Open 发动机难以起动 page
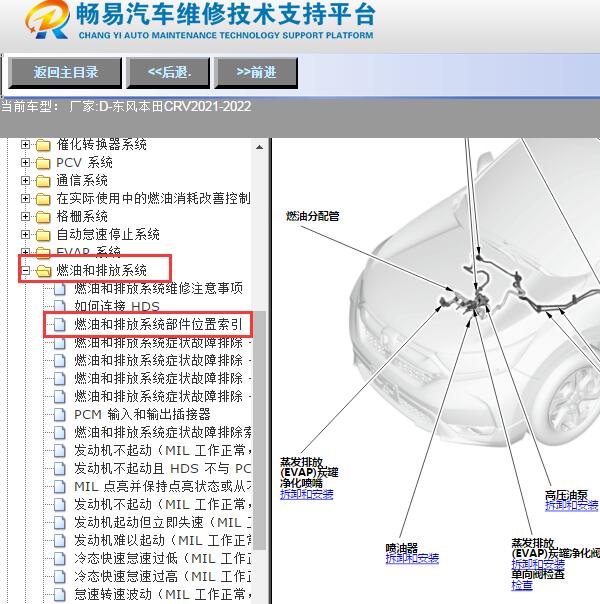Screen dimensions: 600x604 point(163,540)
